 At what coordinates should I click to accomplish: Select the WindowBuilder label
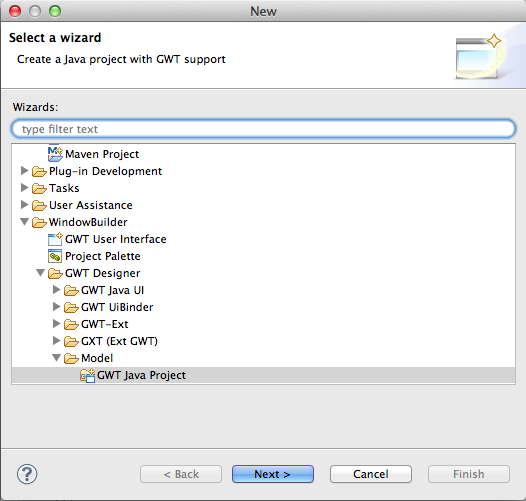tap(88, 222)
